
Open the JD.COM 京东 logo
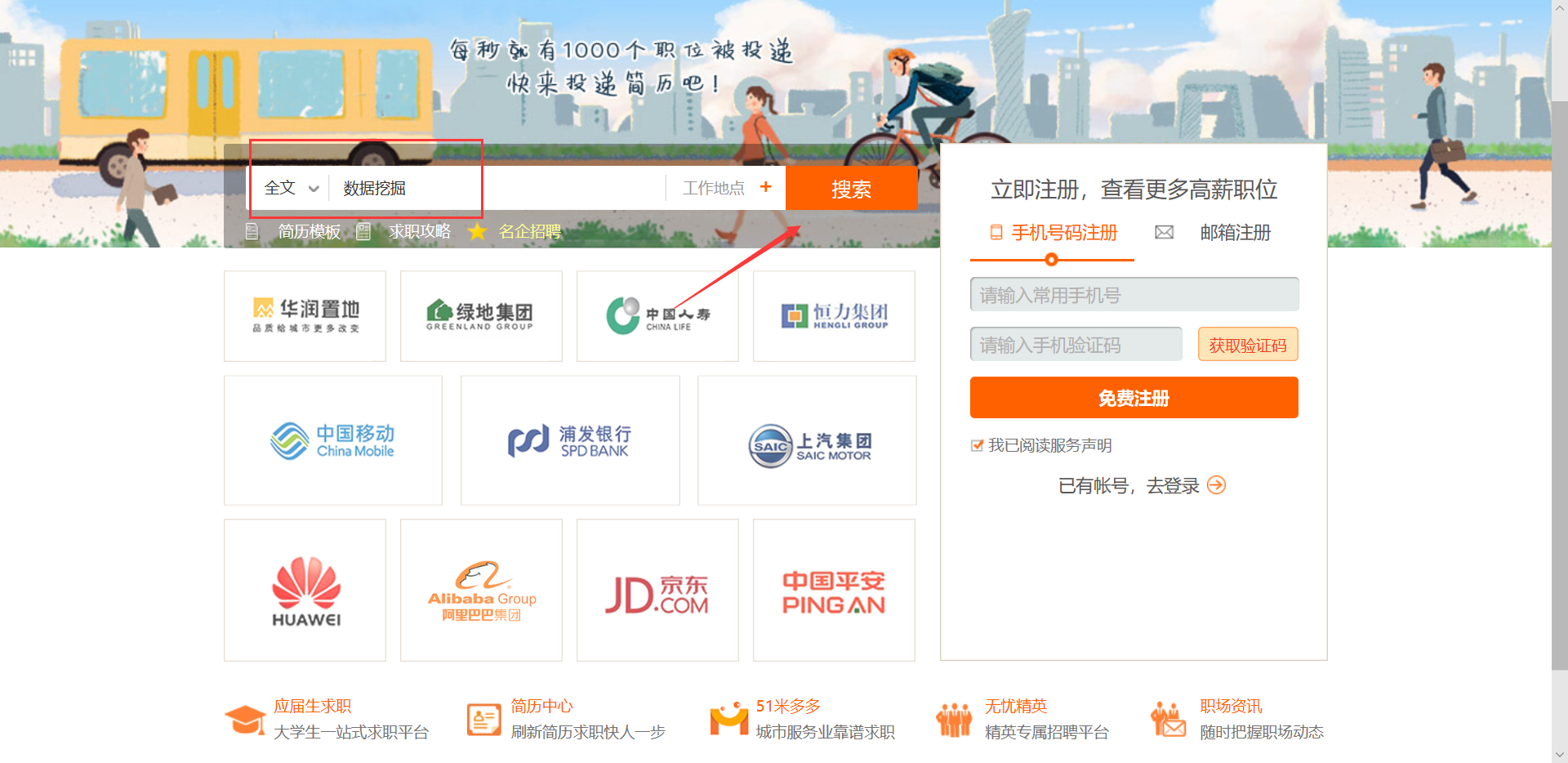tap(657, 590)
